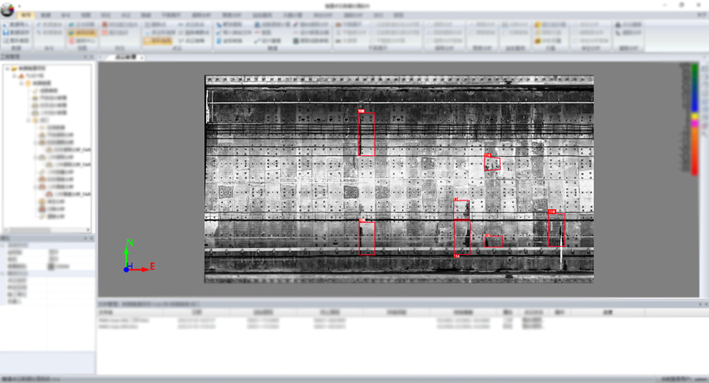Viewport: 709px width, 383px height.
Task: Select the highlighted first ribbon tab
Action: (x=26, y=15)
